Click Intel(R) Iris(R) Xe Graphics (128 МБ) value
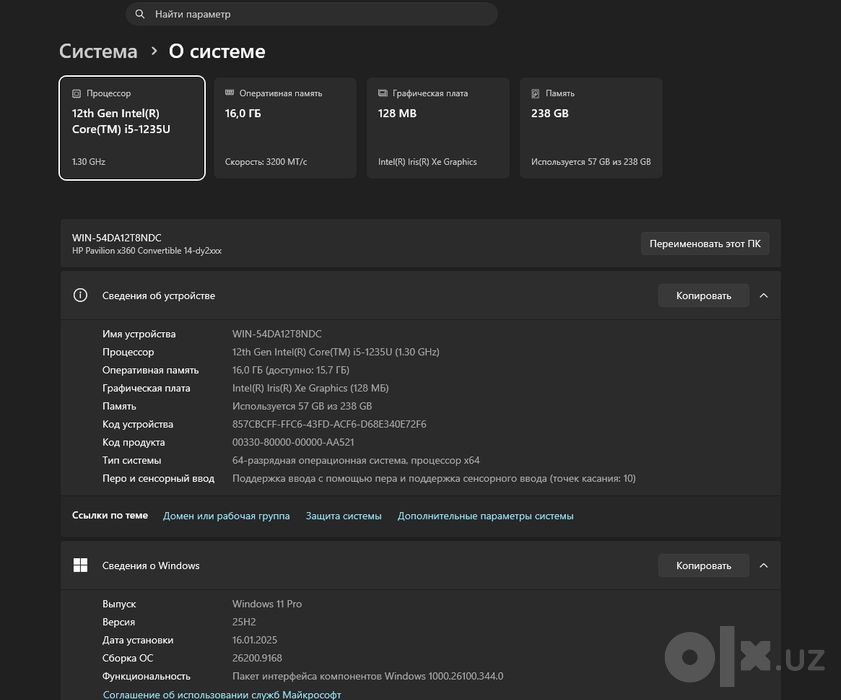This screenshot has height=700, width=841. click(x=311, y=388)
